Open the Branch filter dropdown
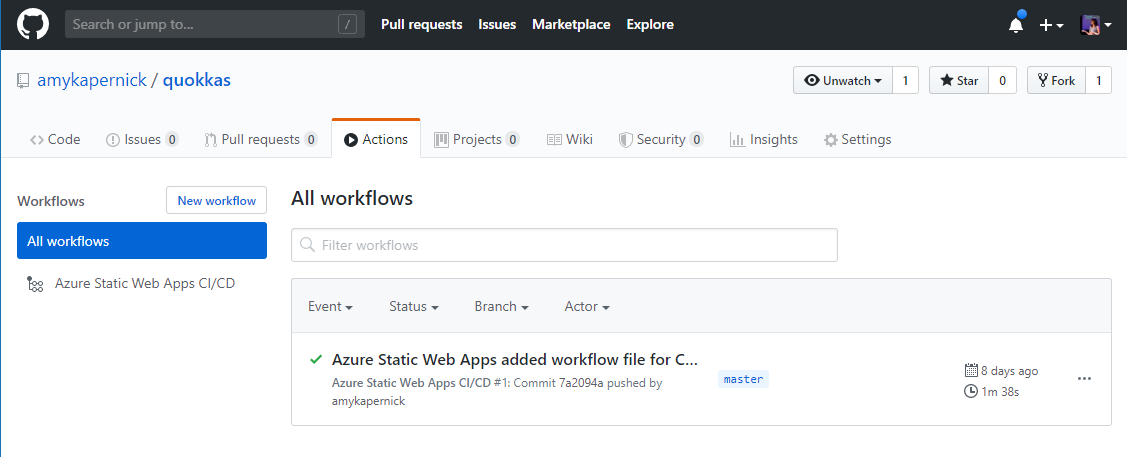The image size is (1127, 457). [x=501, y=306]
